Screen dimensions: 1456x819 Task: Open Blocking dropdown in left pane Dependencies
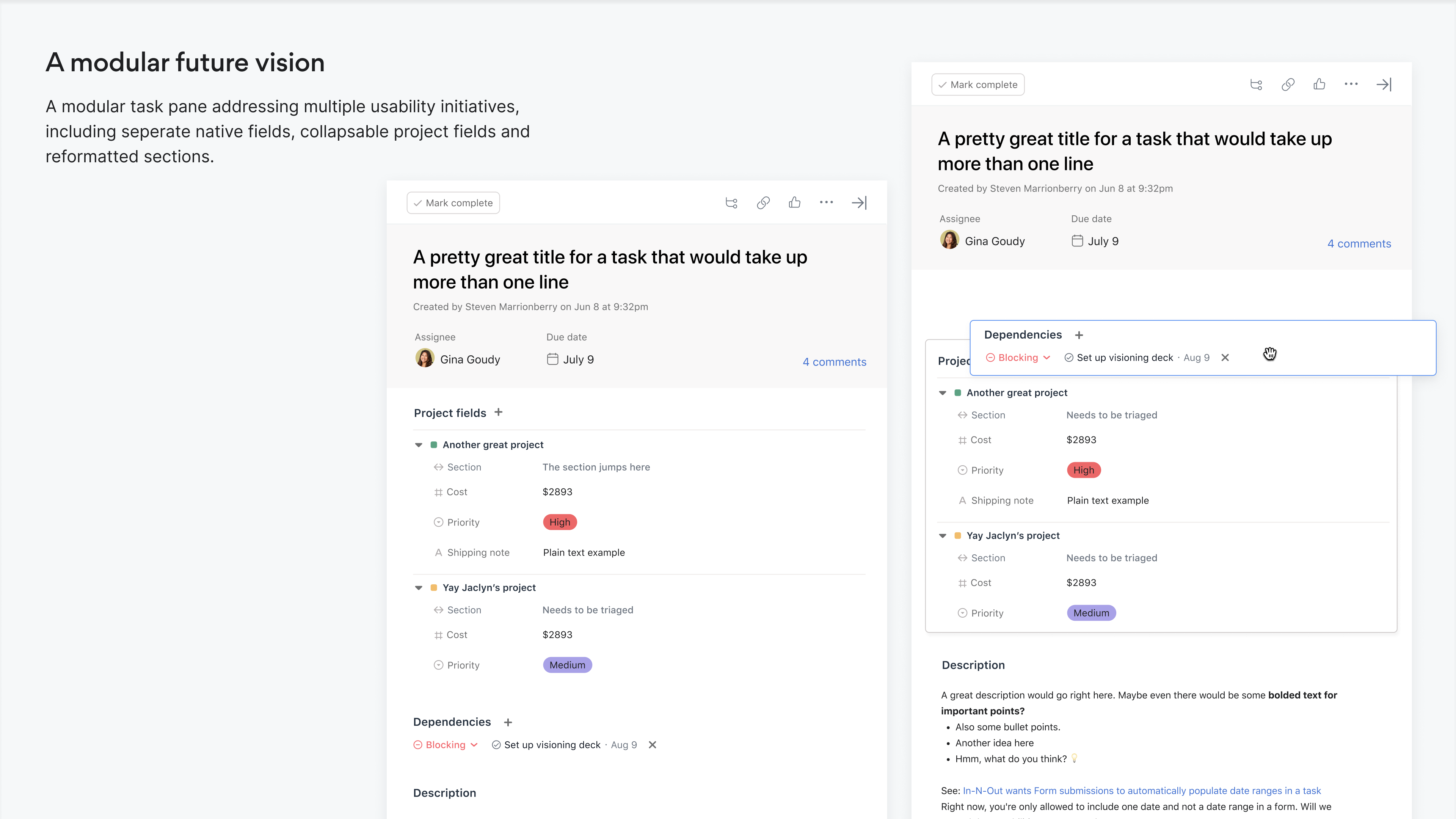tap(446, 745)
